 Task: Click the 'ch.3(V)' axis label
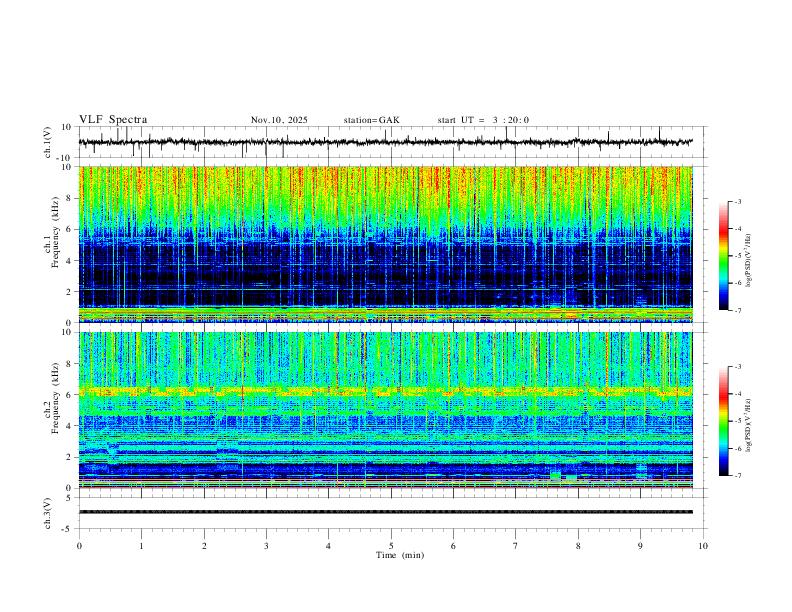click(x=48, y=514)
